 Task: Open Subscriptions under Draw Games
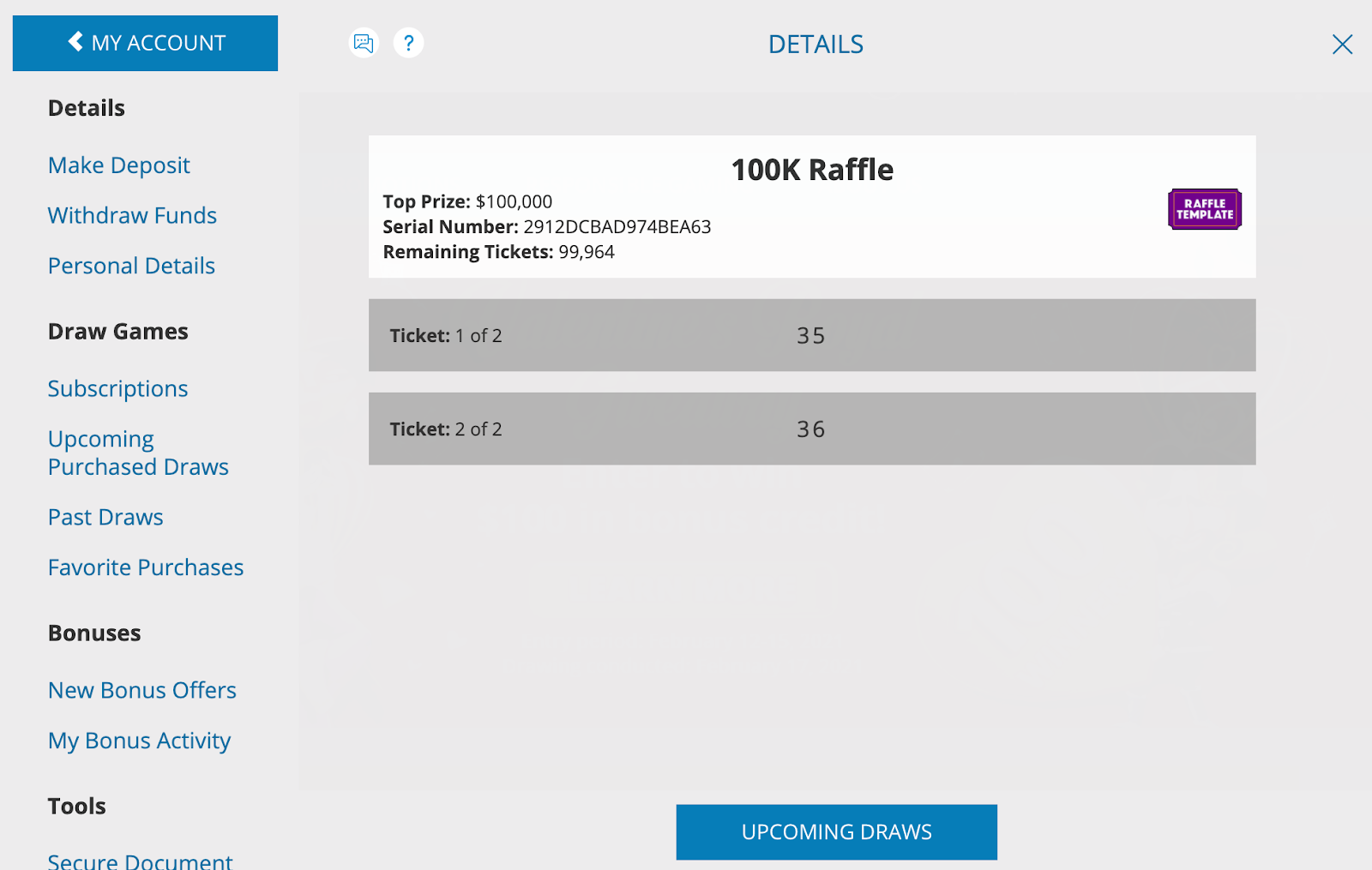pyautogui.click(x=117, y=388)
